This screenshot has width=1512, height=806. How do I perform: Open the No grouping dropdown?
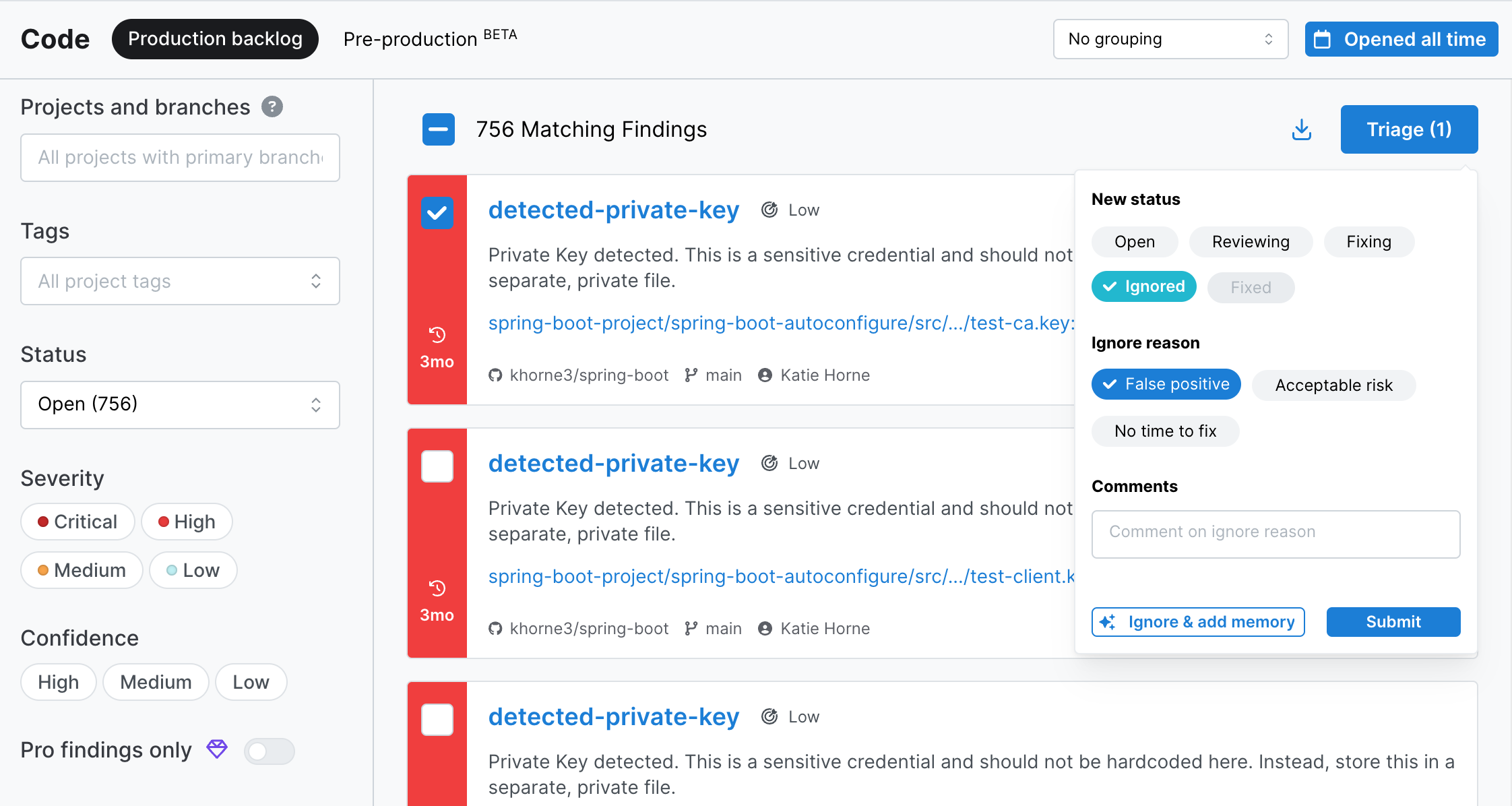tap(1170, 38)
